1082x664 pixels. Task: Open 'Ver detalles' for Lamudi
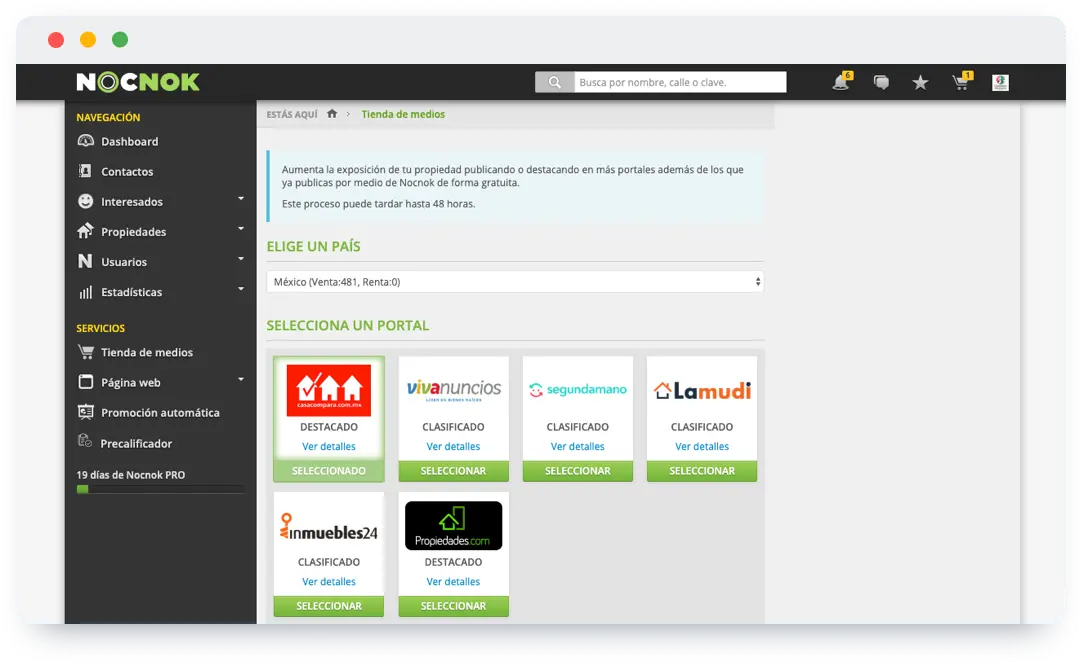[702, 447]
